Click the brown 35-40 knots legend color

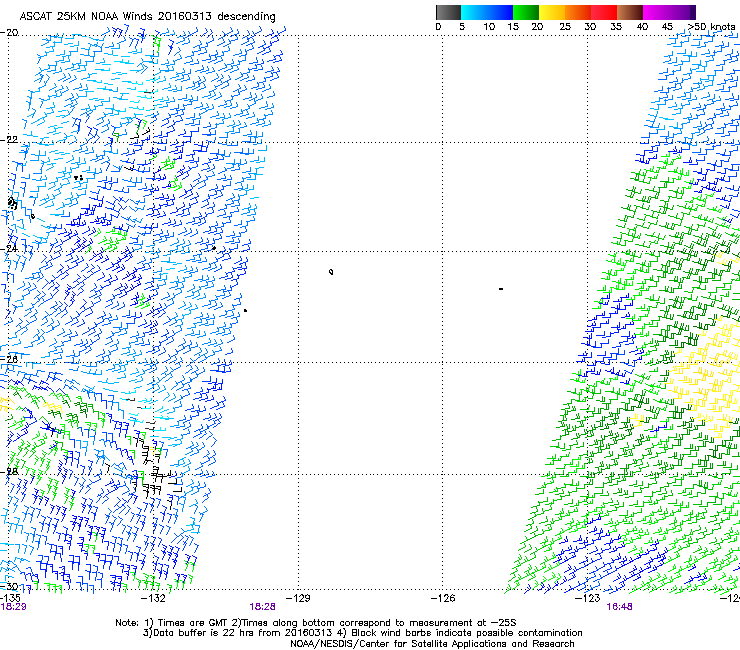tap(630, 12)
